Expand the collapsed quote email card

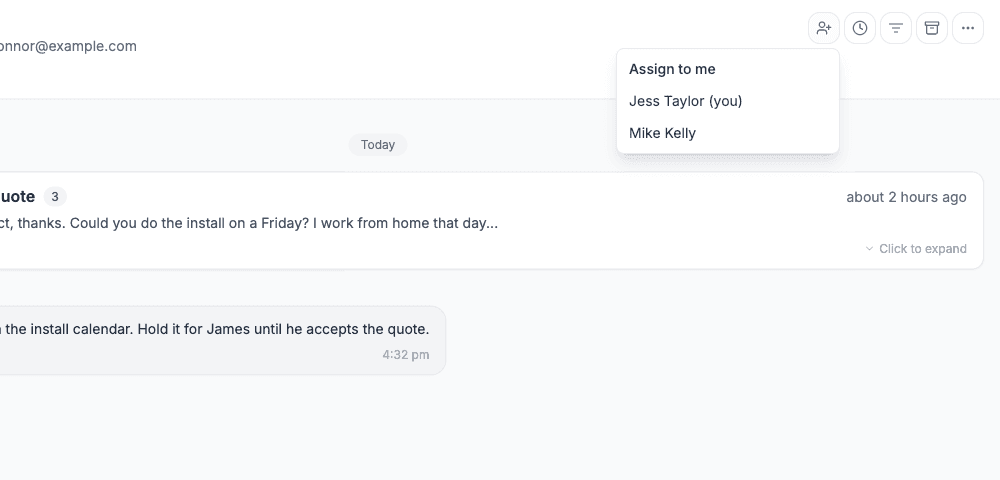point(491,221)
